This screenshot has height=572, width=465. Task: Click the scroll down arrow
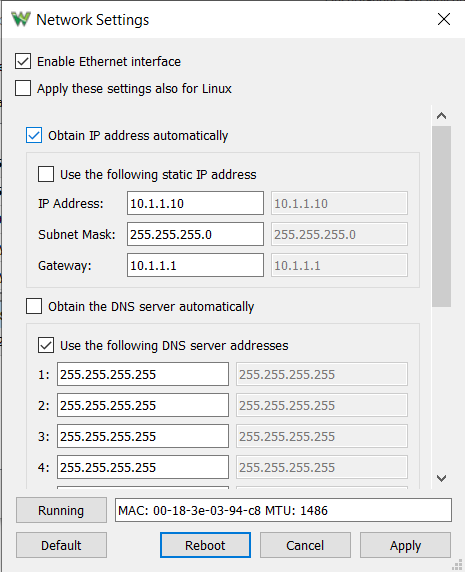[441, 478]
